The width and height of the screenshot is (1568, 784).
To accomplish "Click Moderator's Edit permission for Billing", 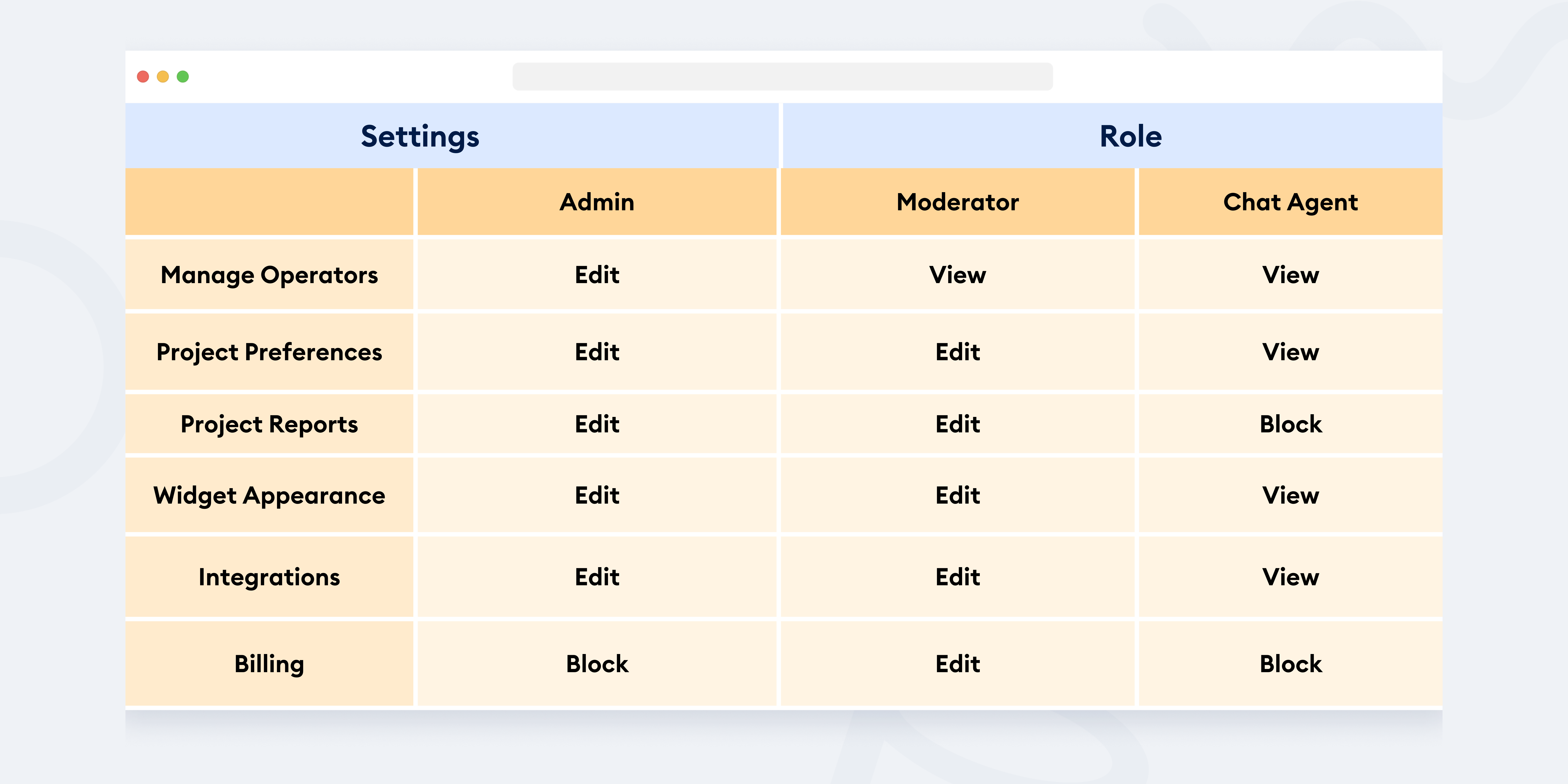I will 958,664.
